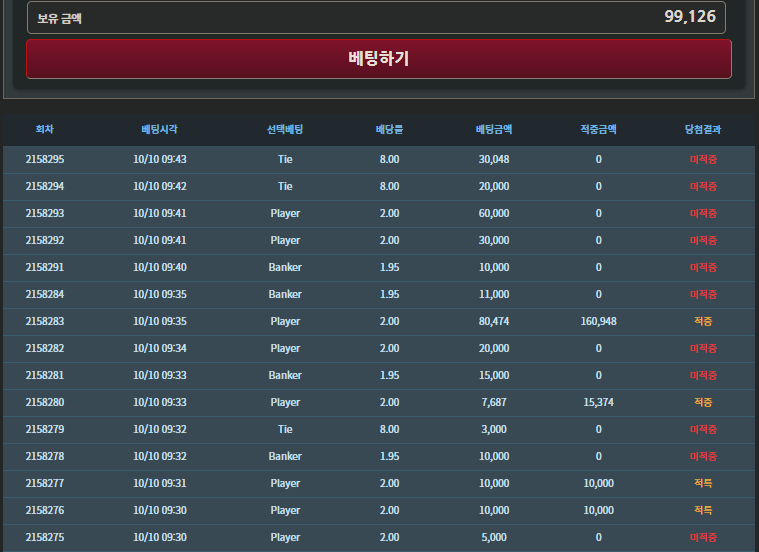Click 8.00 odds in row 2158294
This screenshot has height=552, width=759.
click(x=390, y=186)
